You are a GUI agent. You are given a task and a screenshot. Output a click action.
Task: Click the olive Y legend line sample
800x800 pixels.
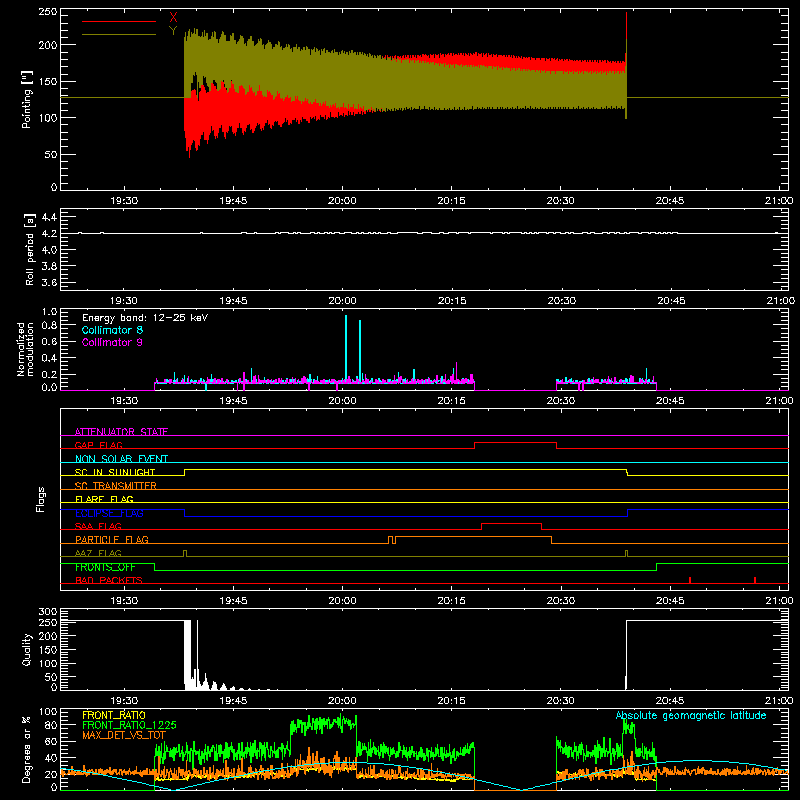(x=119, y=34)
